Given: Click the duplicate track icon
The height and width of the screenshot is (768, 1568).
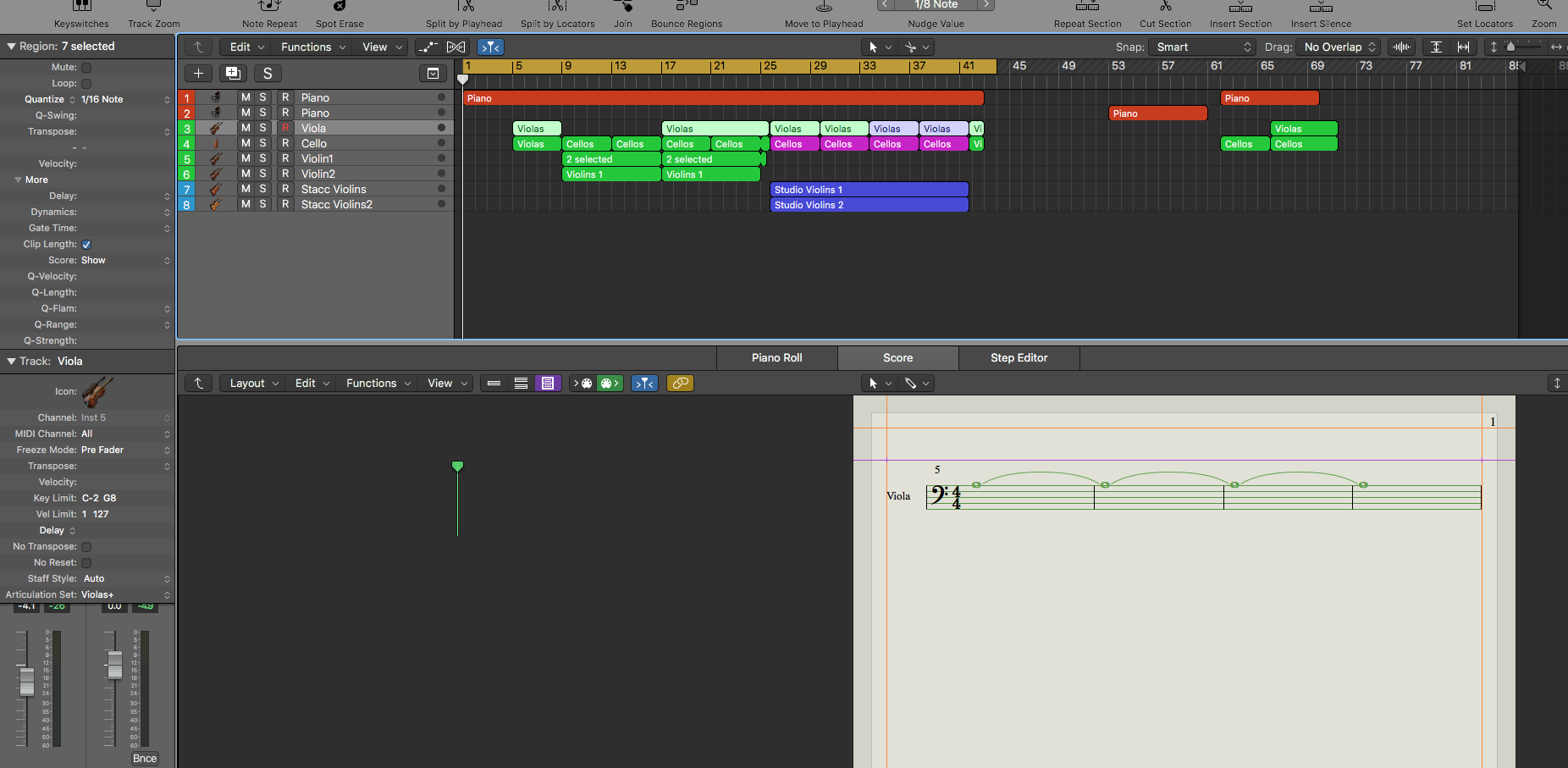Looking at the screenshot, I should (233, 74).
